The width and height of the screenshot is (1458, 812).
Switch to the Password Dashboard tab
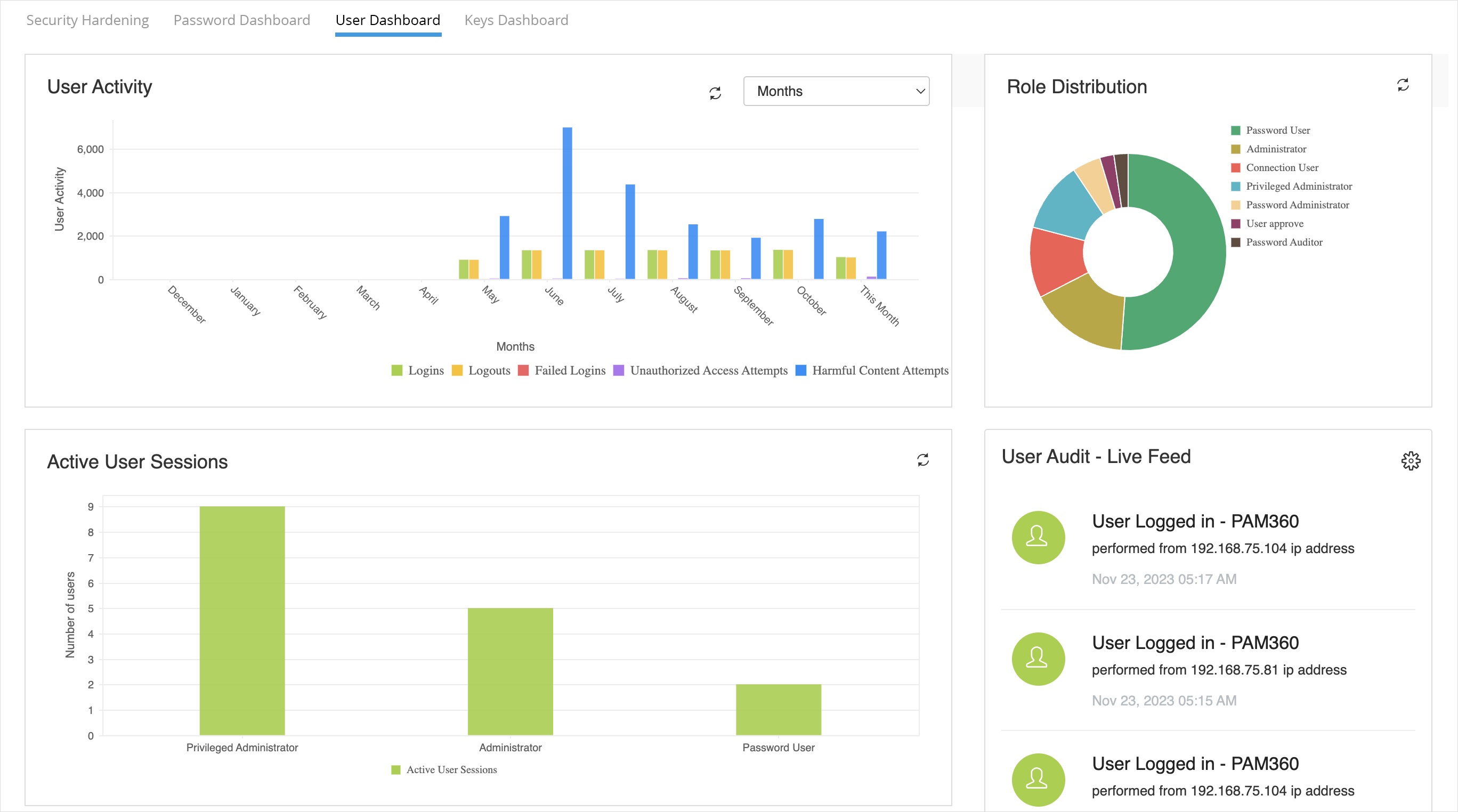(242, 20)
